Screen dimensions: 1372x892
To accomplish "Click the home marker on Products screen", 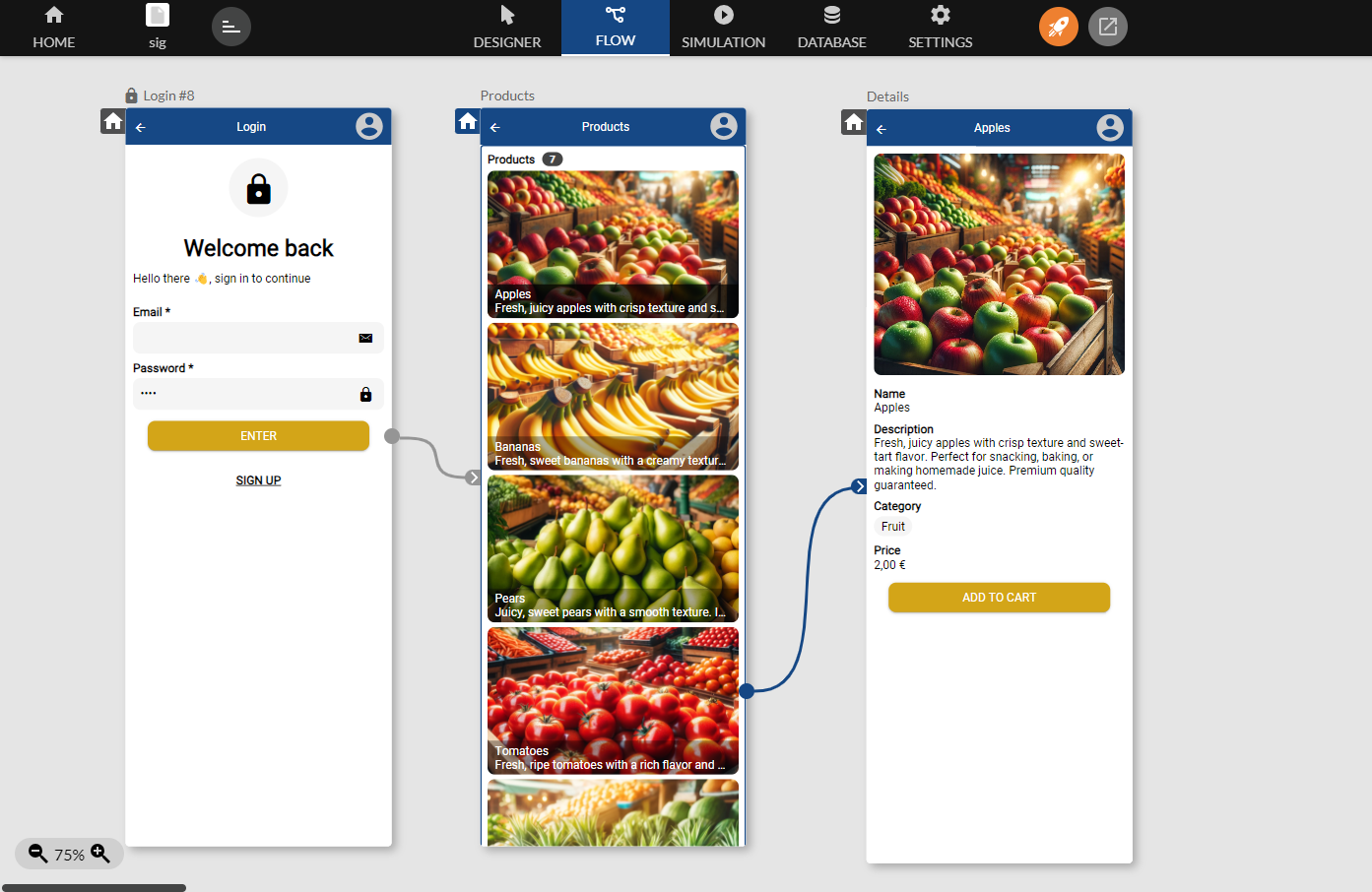I will coord(468,121).
